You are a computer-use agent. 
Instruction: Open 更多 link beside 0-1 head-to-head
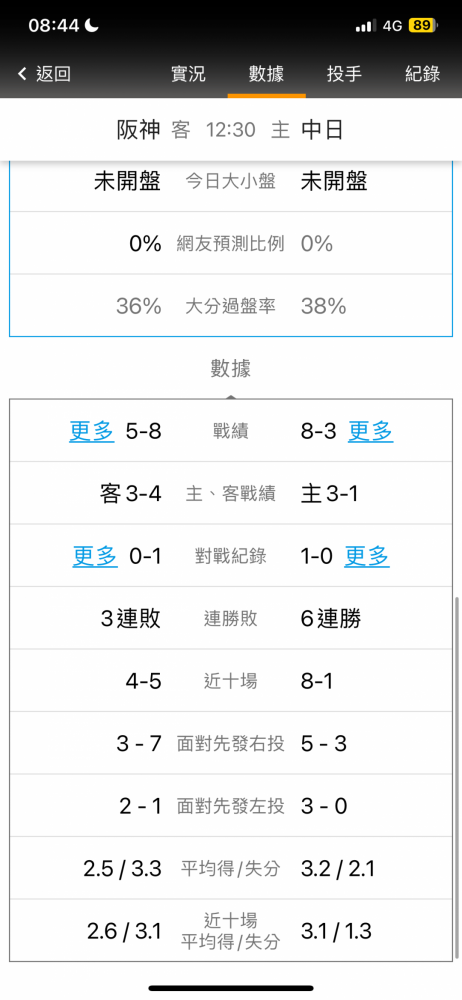tap(95, 557)
